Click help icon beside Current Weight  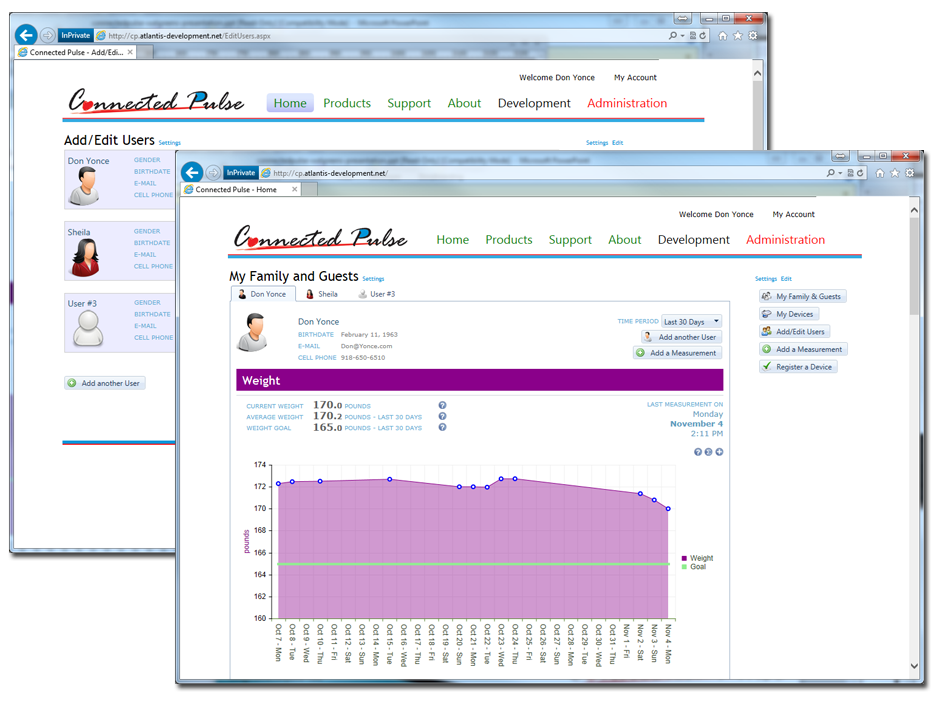tap(442, 406)
